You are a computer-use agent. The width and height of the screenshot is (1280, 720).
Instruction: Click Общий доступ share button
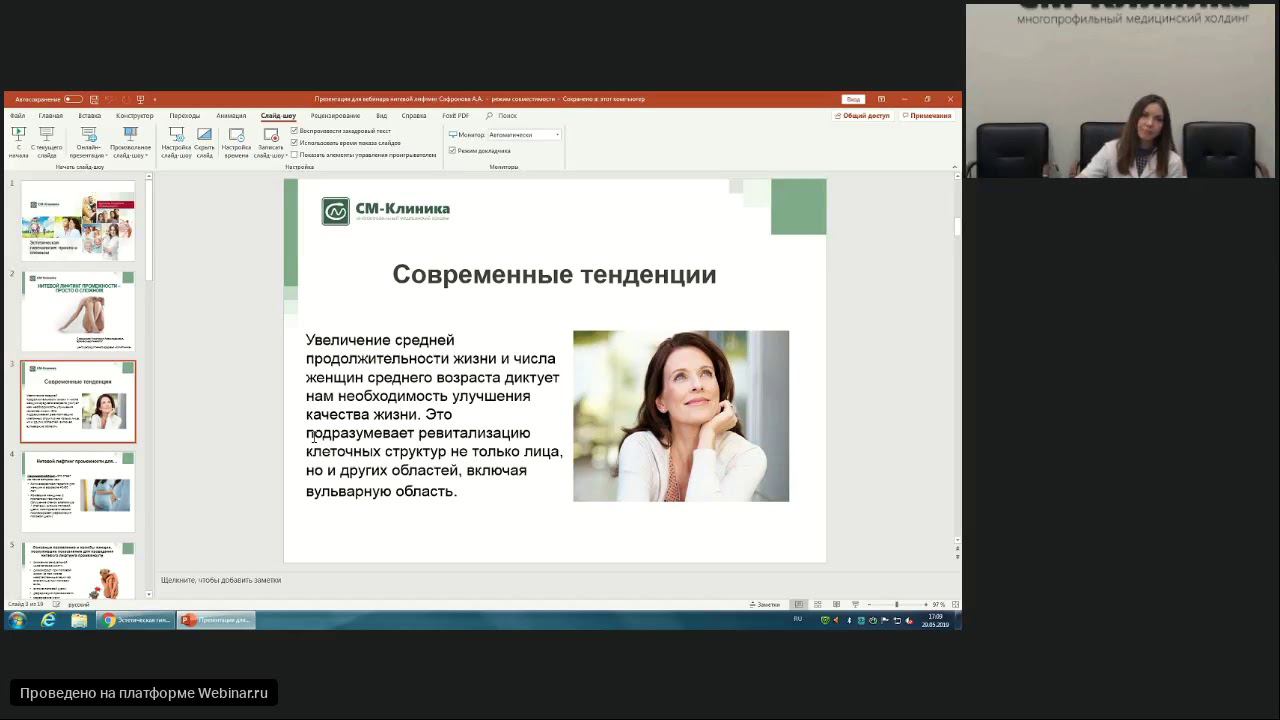click(x=862, y=116)
